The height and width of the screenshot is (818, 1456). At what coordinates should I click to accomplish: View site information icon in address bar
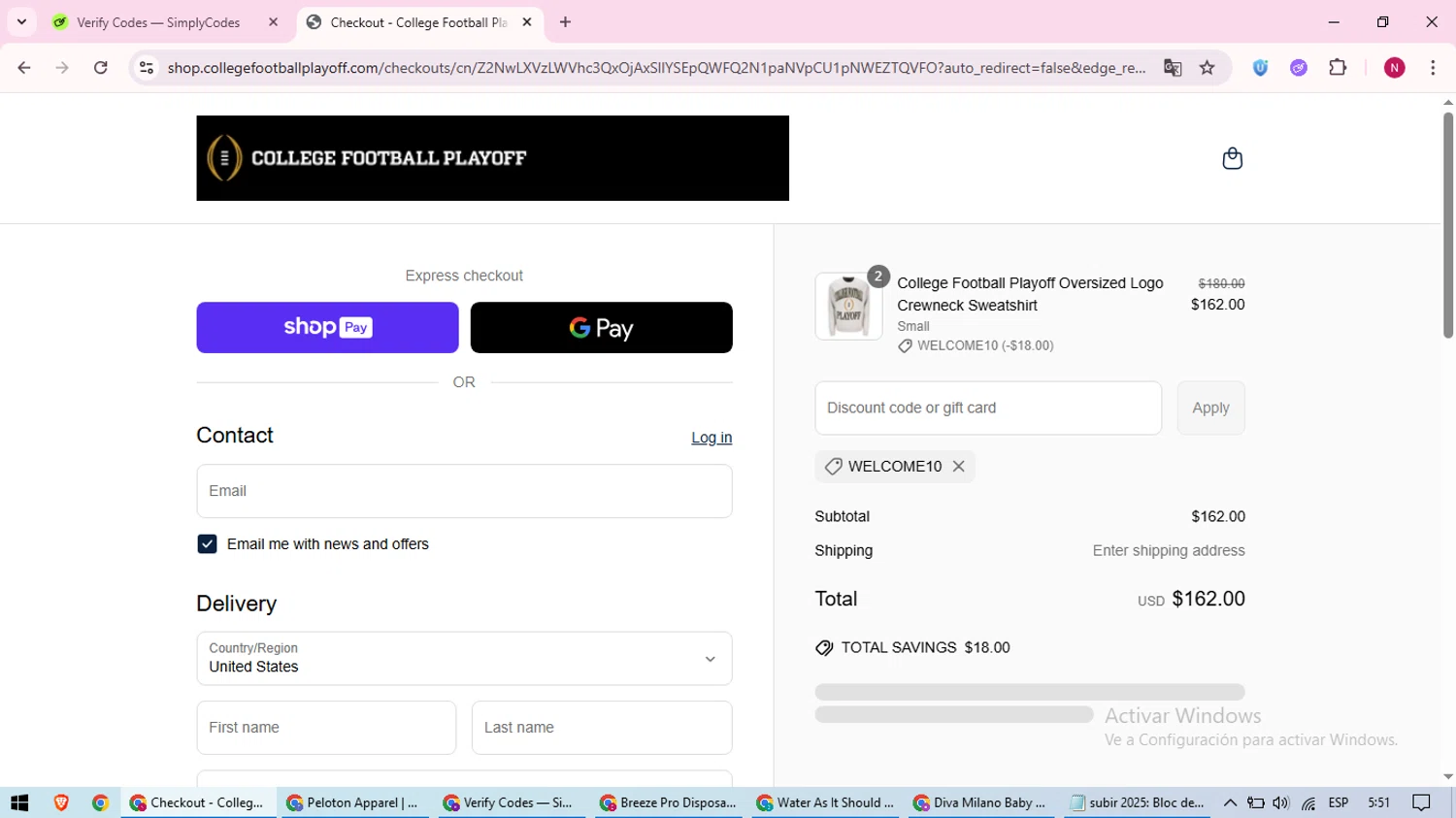(x=147, y=68)
